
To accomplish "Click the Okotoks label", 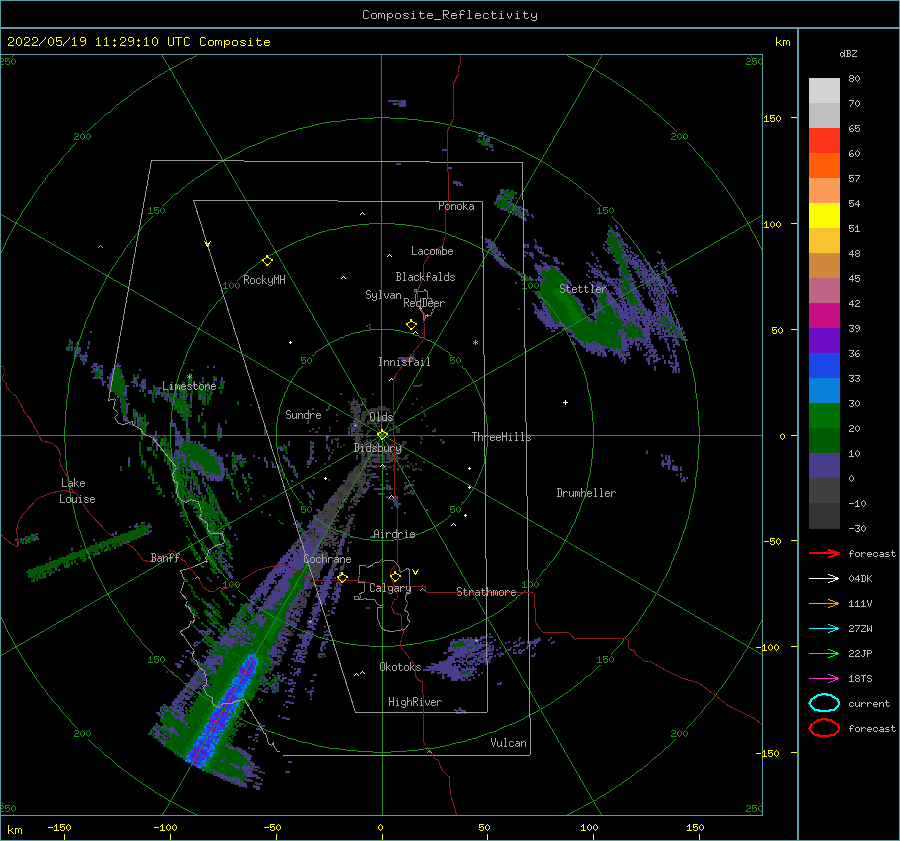I will pyautogui.click(x=400, y=667).
